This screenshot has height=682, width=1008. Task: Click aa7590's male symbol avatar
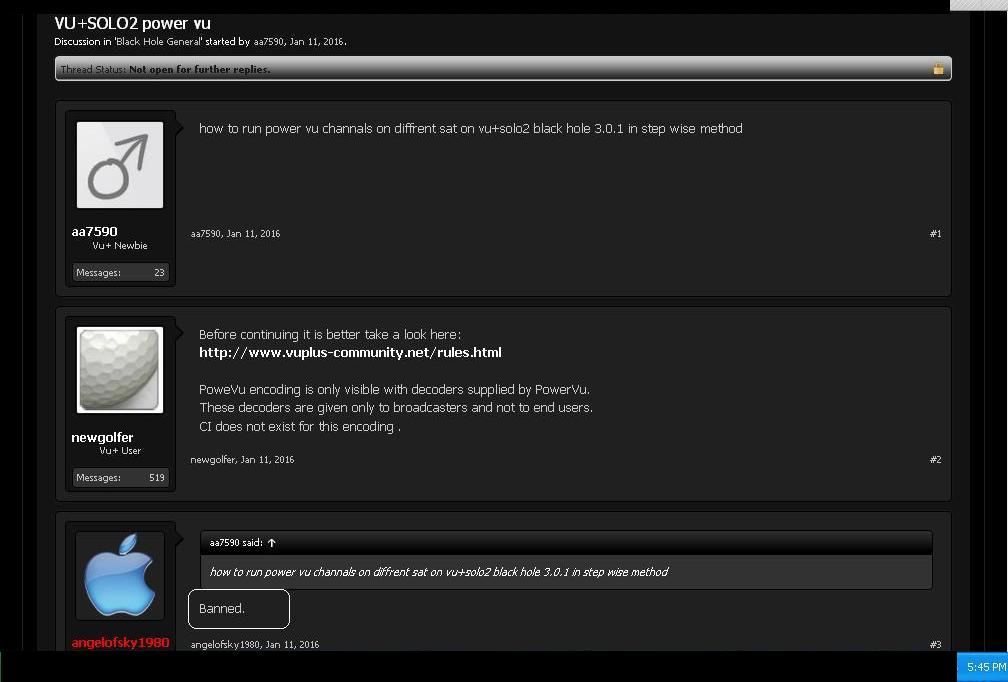point(120,165)
